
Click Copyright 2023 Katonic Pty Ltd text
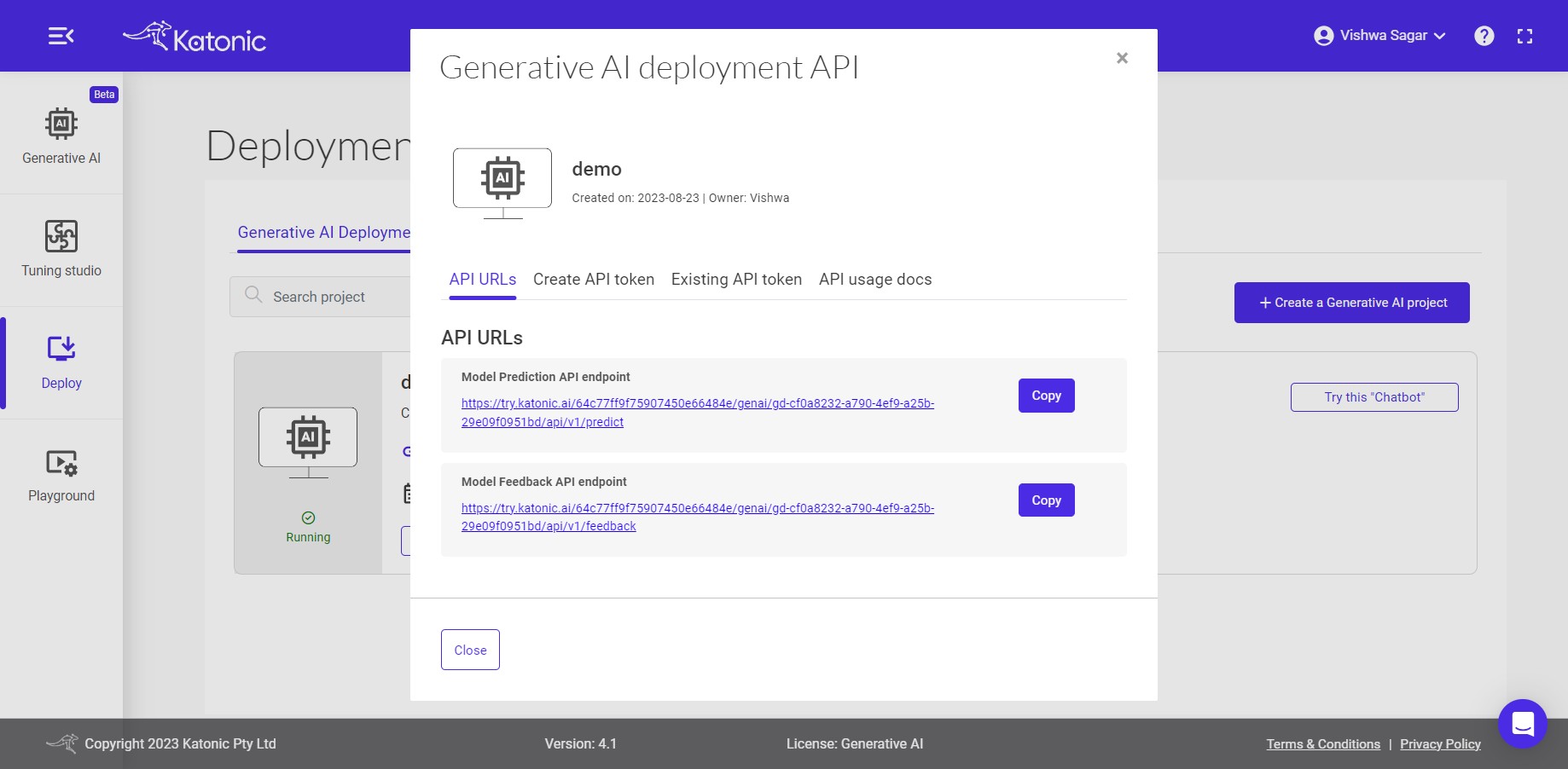[180, 744]
